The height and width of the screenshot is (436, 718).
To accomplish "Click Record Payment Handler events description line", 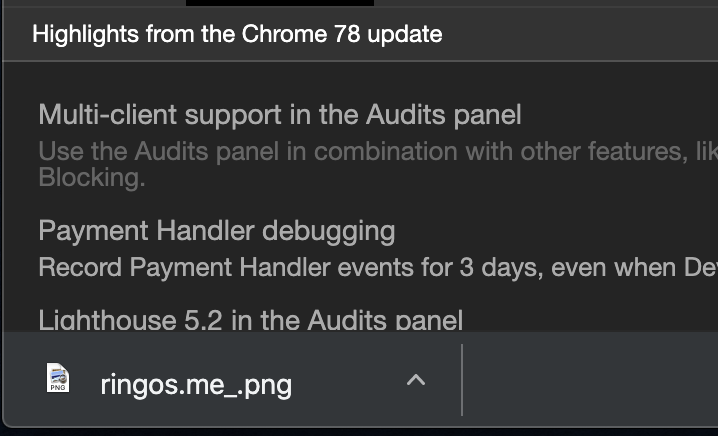I will 378,267.
